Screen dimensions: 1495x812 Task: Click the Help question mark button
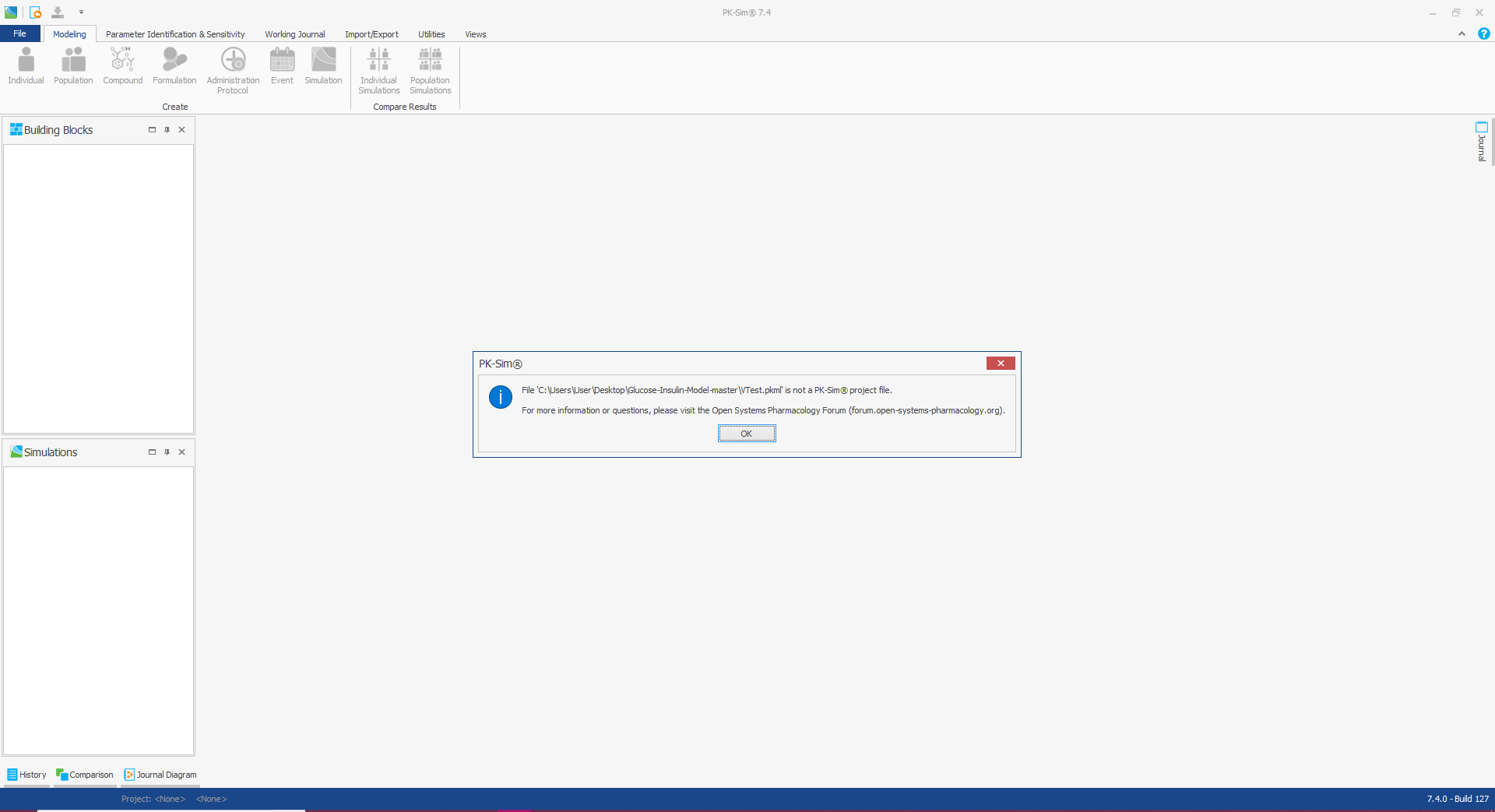point(1484,34)
